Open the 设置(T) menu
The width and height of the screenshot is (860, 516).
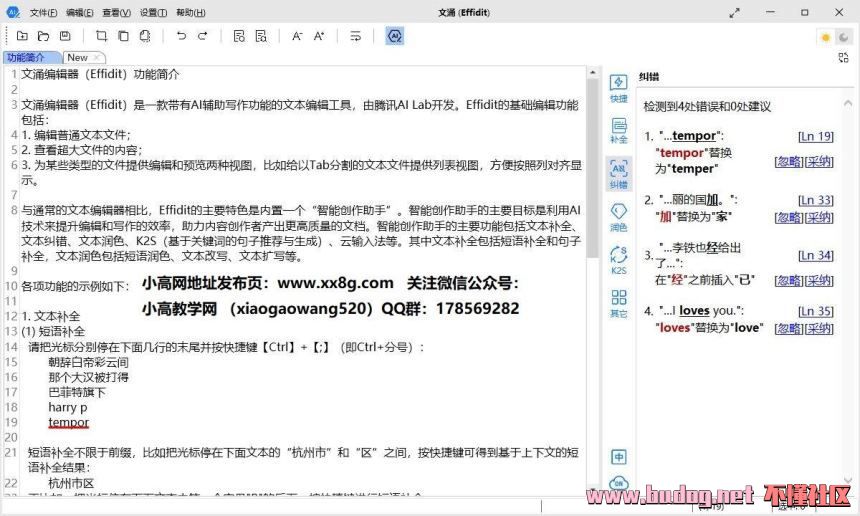point(153,12)
